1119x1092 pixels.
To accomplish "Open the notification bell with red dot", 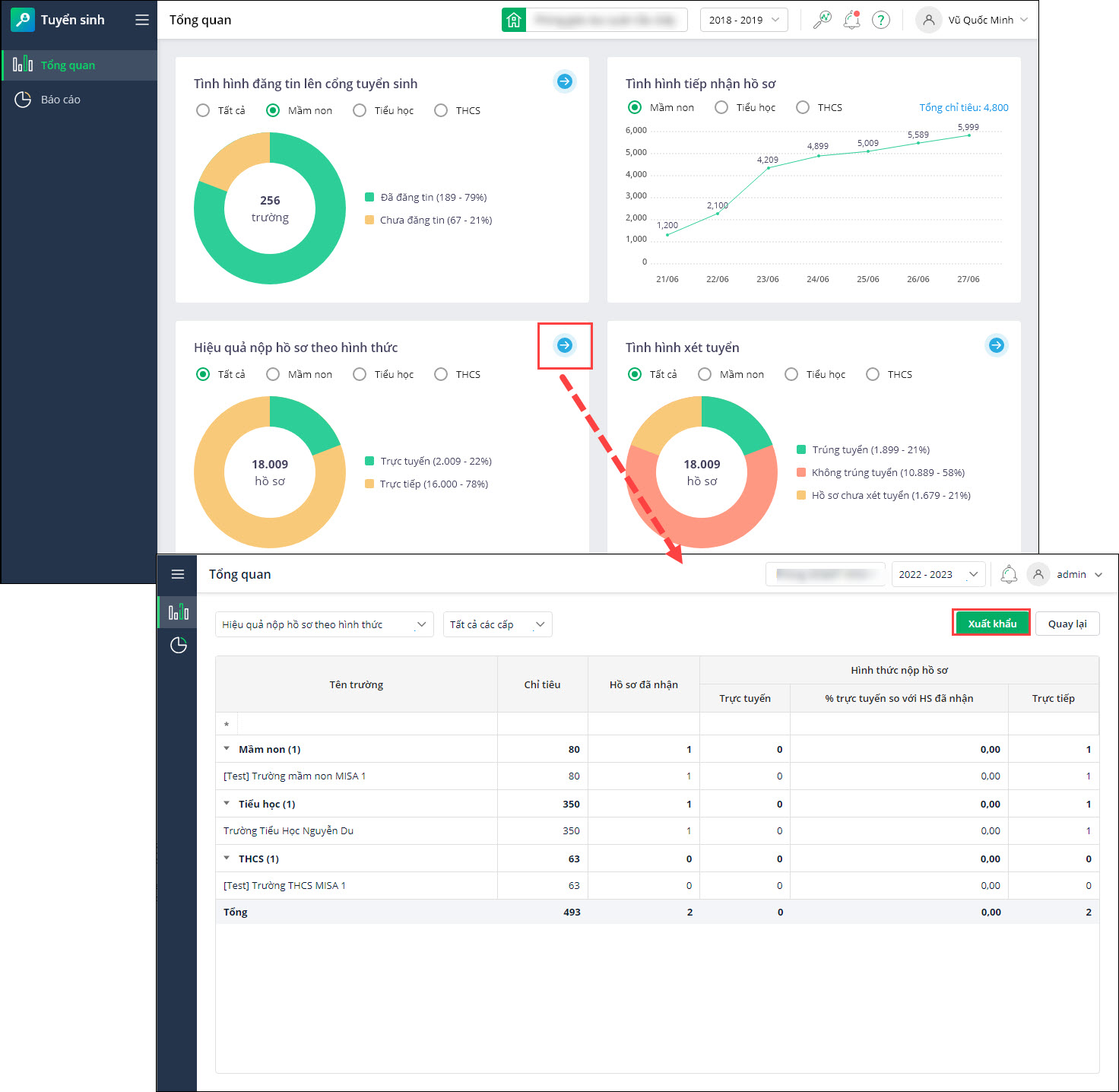I will [851, 20].
